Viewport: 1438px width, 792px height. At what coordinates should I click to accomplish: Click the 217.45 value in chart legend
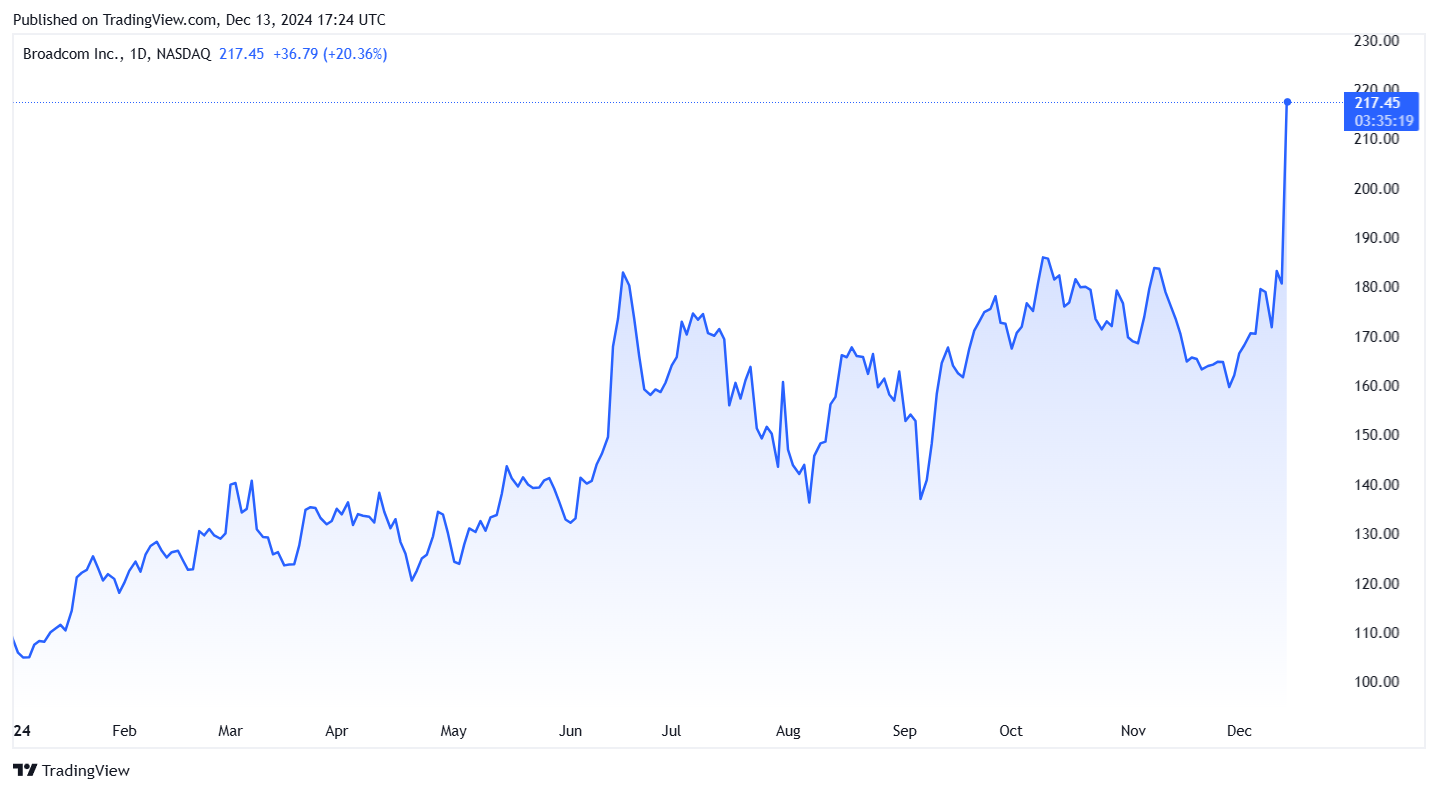[241, 54]
